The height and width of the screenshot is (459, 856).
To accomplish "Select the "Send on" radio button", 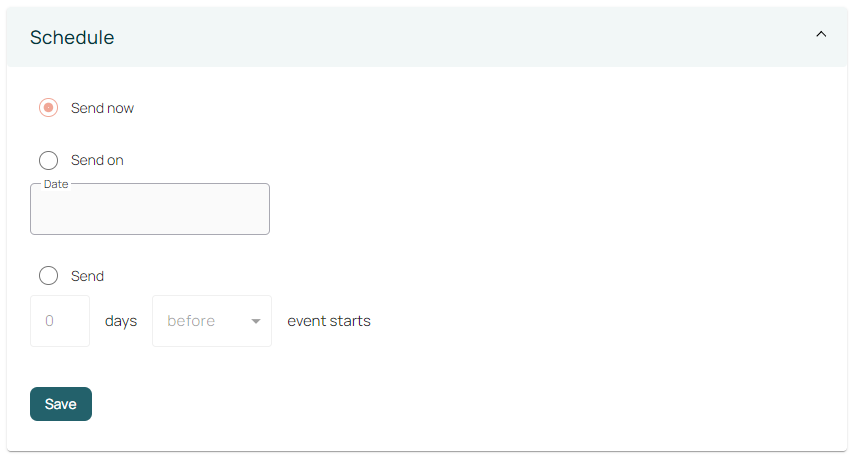I will (48, 160).
